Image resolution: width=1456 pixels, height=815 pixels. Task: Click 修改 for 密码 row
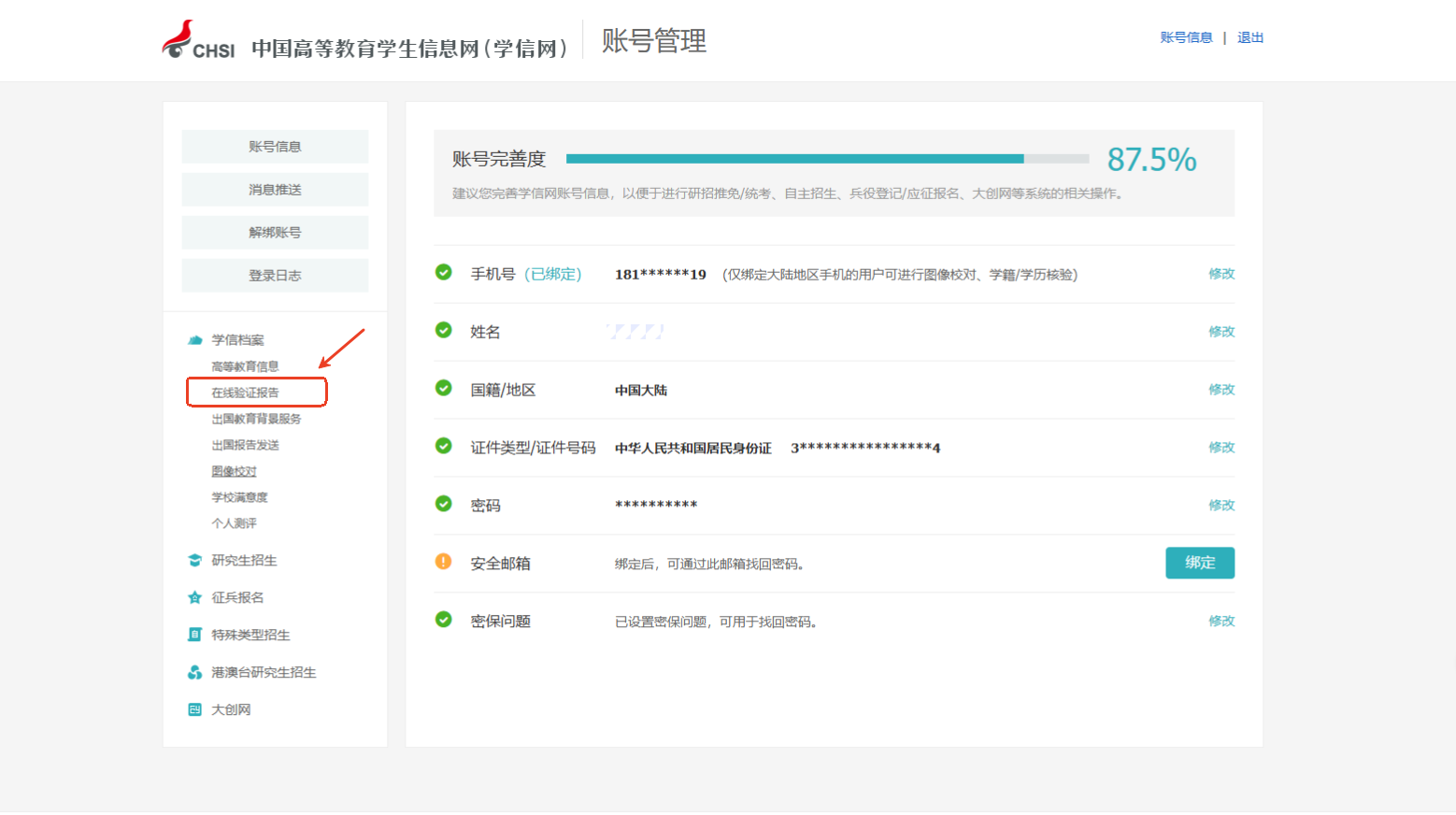(x=1221, y=506)
